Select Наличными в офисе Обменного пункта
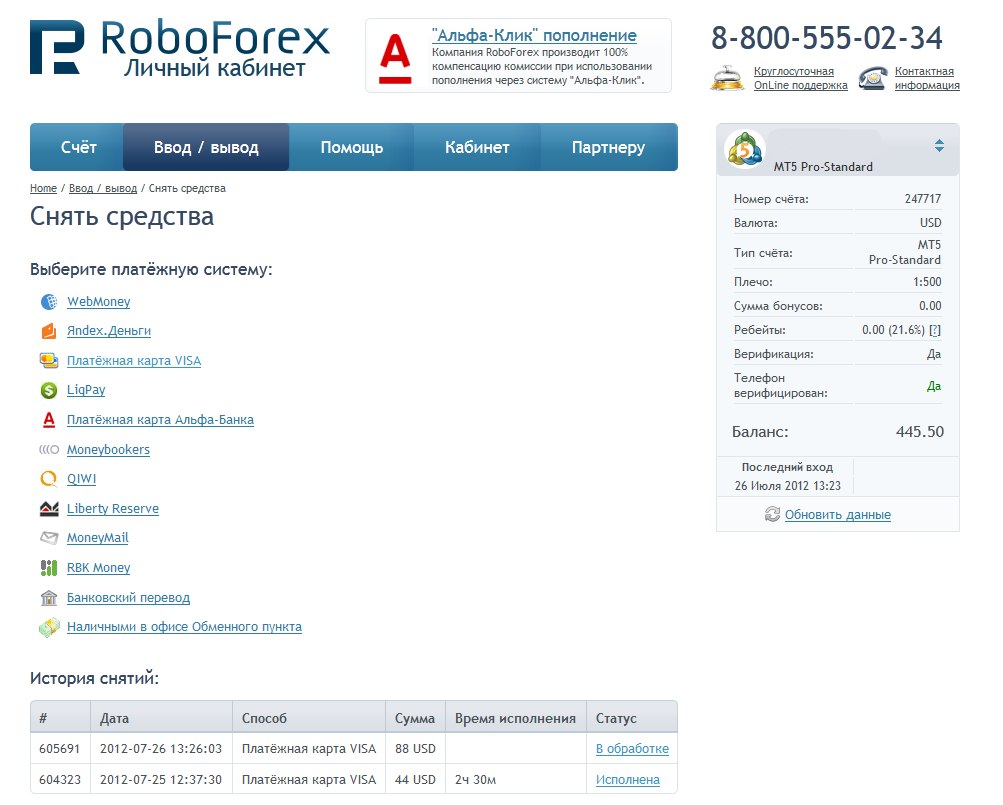Image resolution: width=1003 pixels, height=805 pixels. click(x=184, y=627)
